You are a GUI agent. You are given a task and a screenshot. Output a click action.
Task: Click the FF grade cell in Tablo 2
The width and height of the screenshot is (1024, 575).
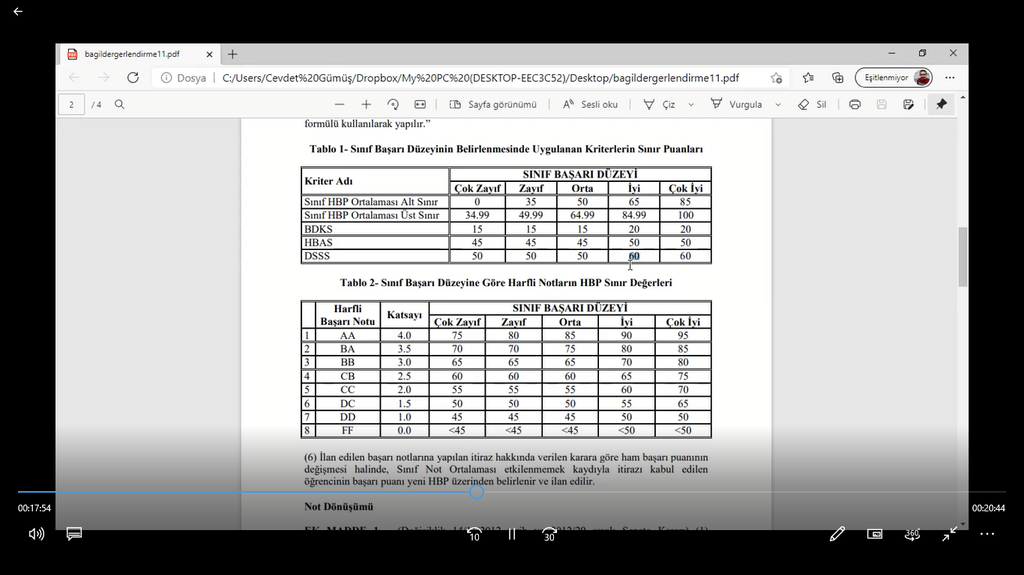click(347, 430)
